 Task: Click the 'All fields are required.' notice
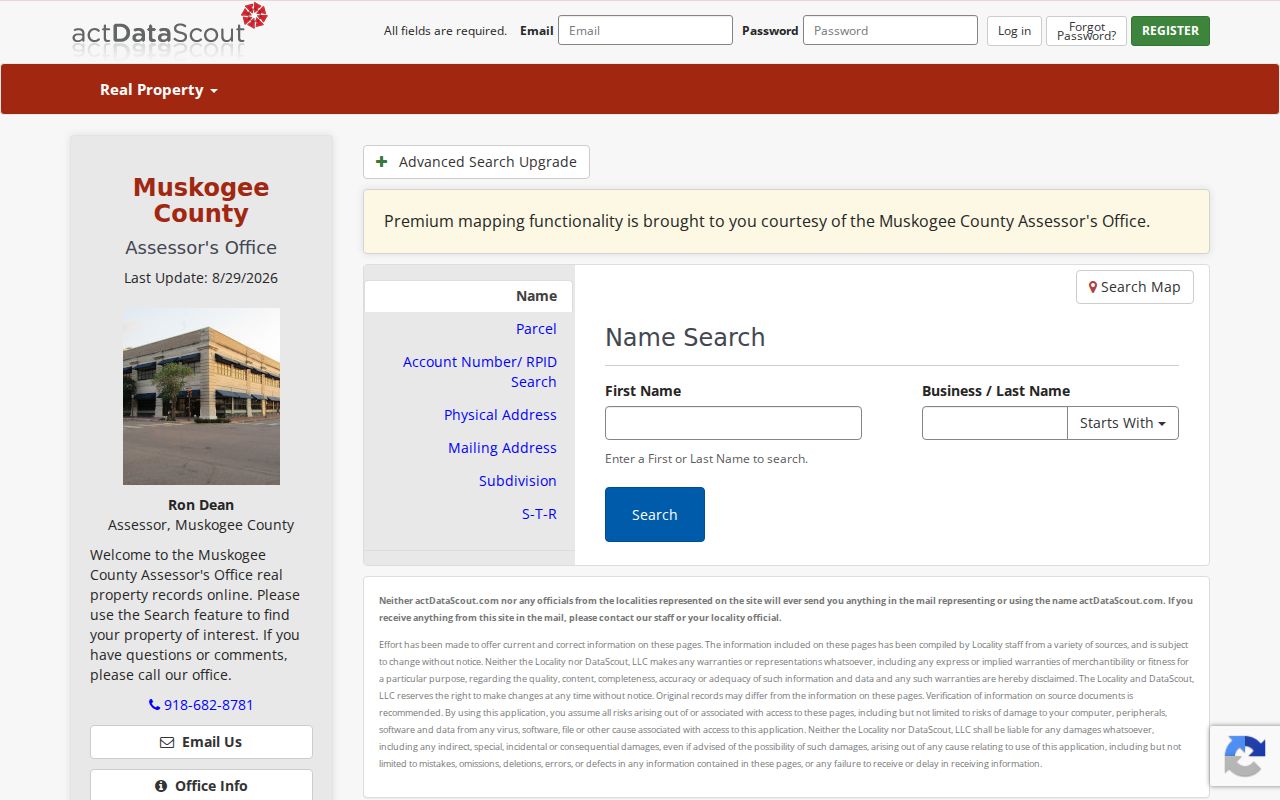[x=445, y=31]
